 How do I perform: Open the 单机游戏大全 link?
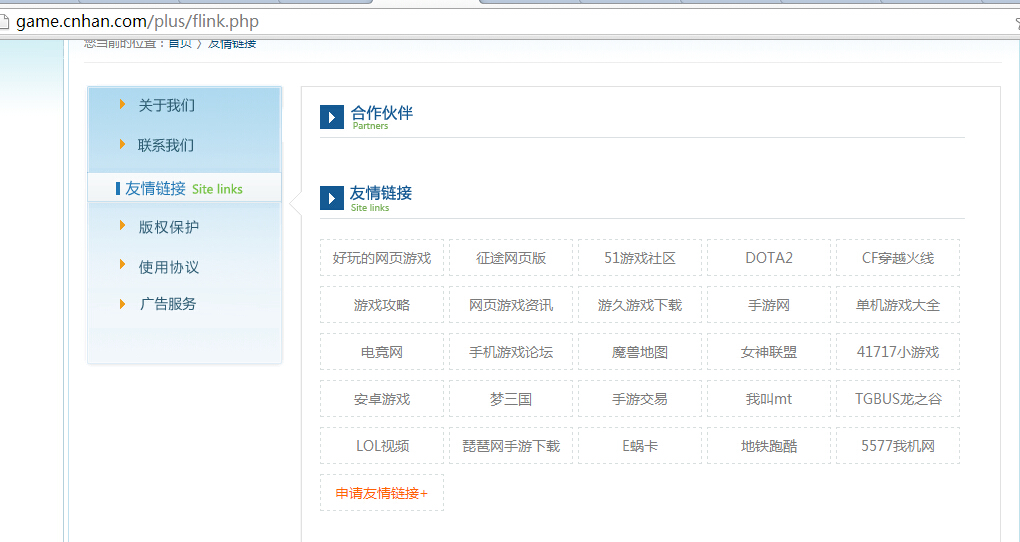pos(898,305)
